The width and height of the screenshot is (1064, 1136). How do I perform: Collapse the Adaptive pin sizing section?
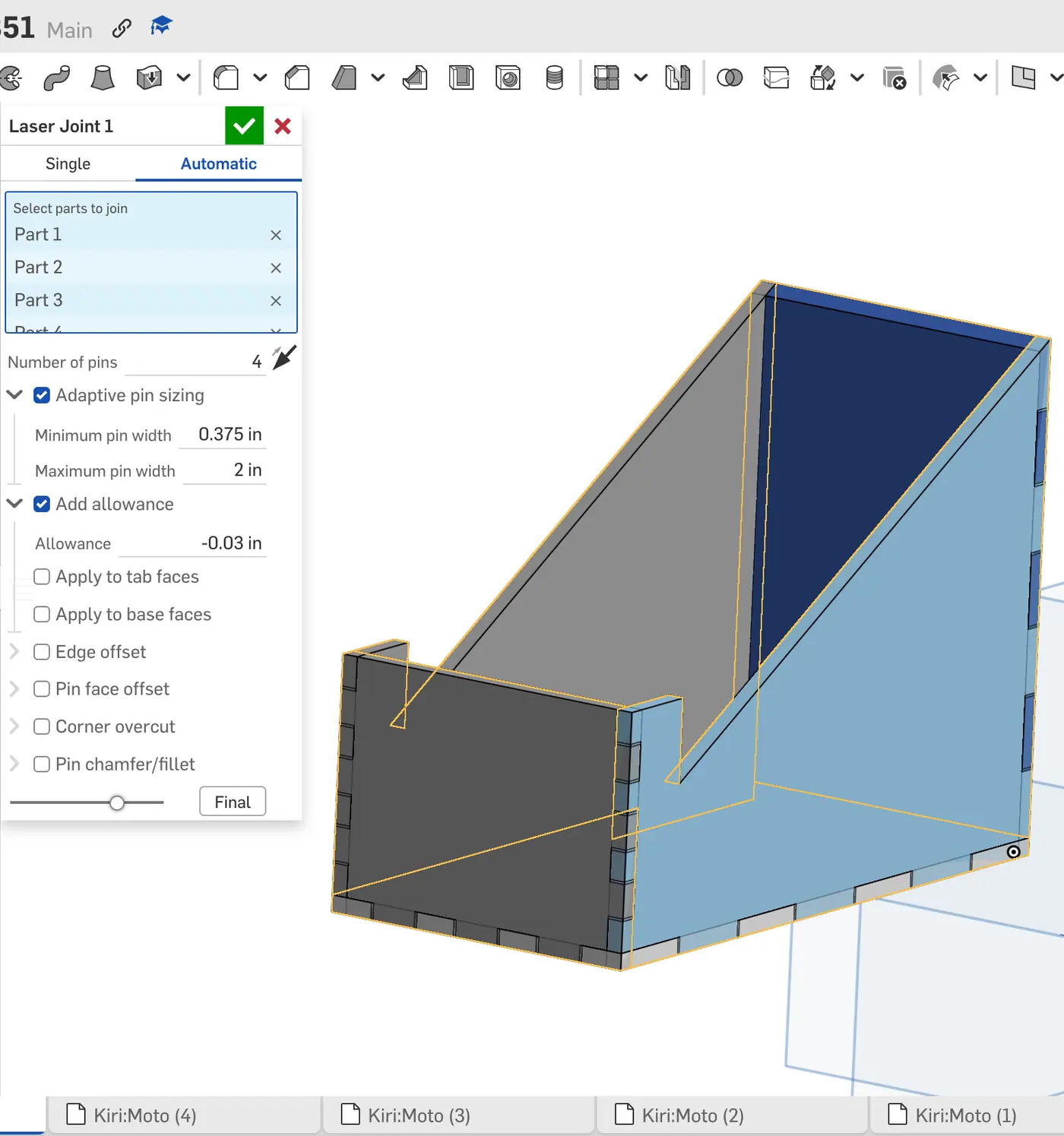(x=14, y=394)
